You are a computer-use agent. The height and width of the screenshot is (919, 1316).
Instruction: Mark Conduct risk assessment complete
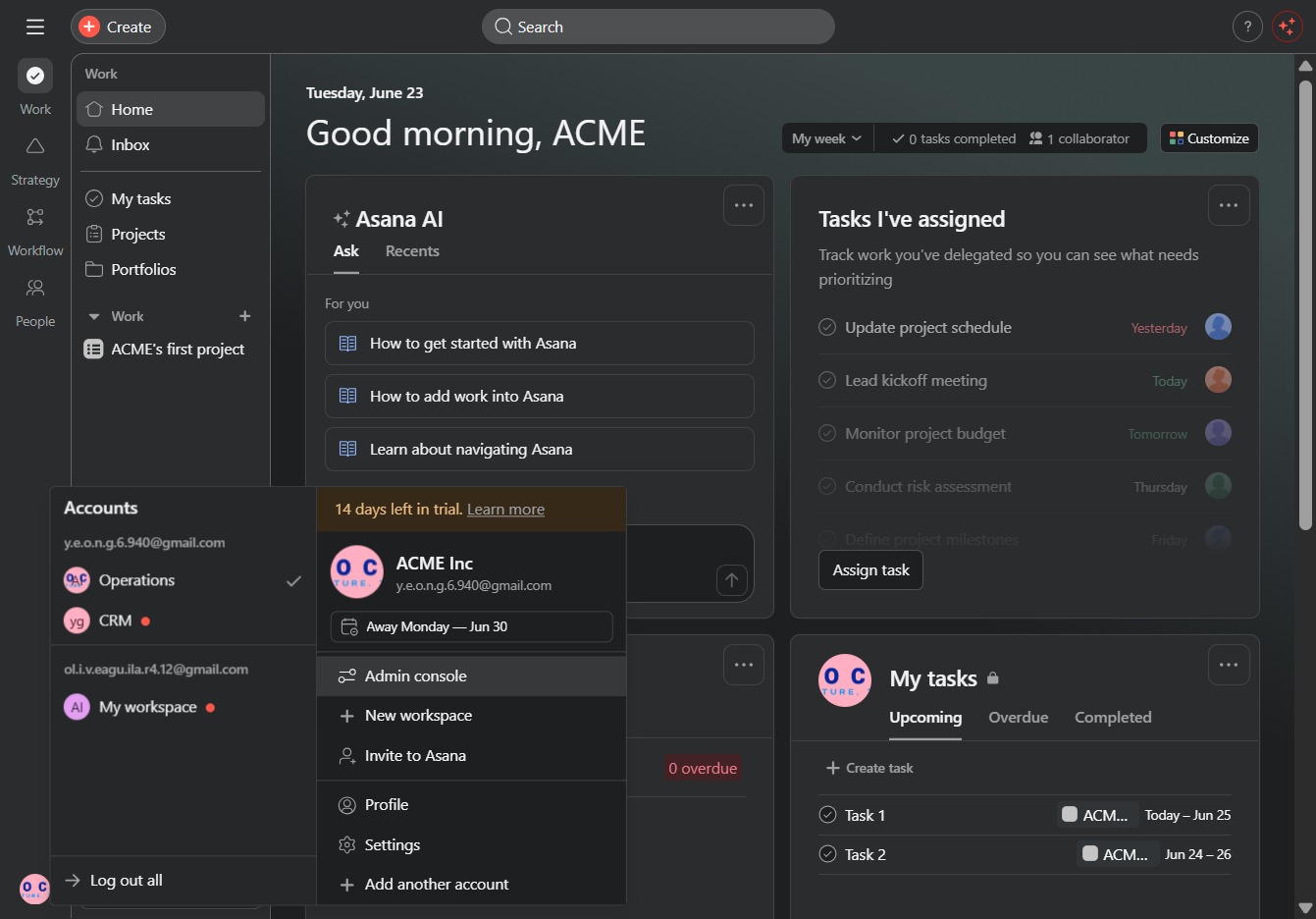pos(827,486)
